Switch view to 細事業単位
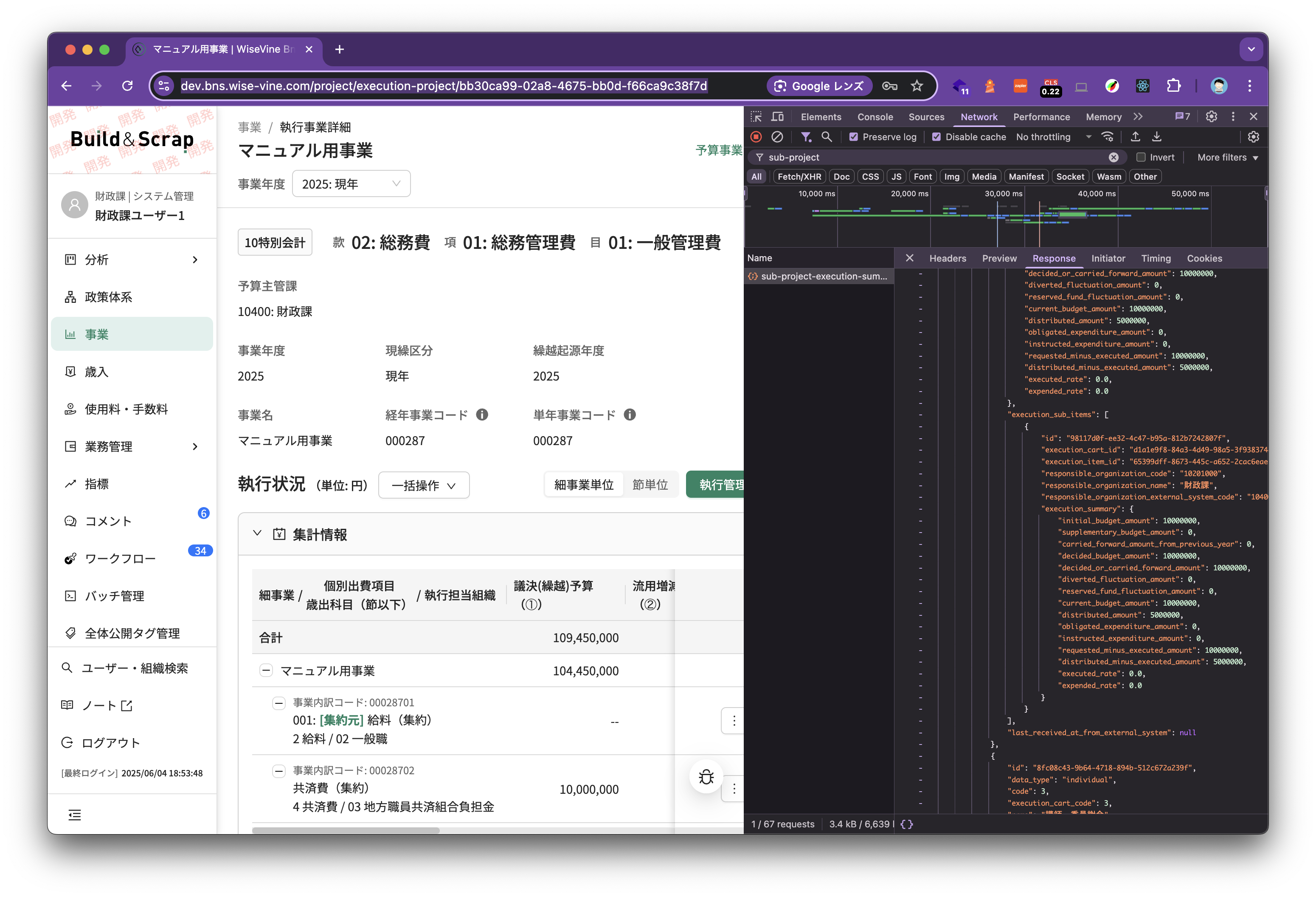1316x897 pixels. click(x=583, y=485)
